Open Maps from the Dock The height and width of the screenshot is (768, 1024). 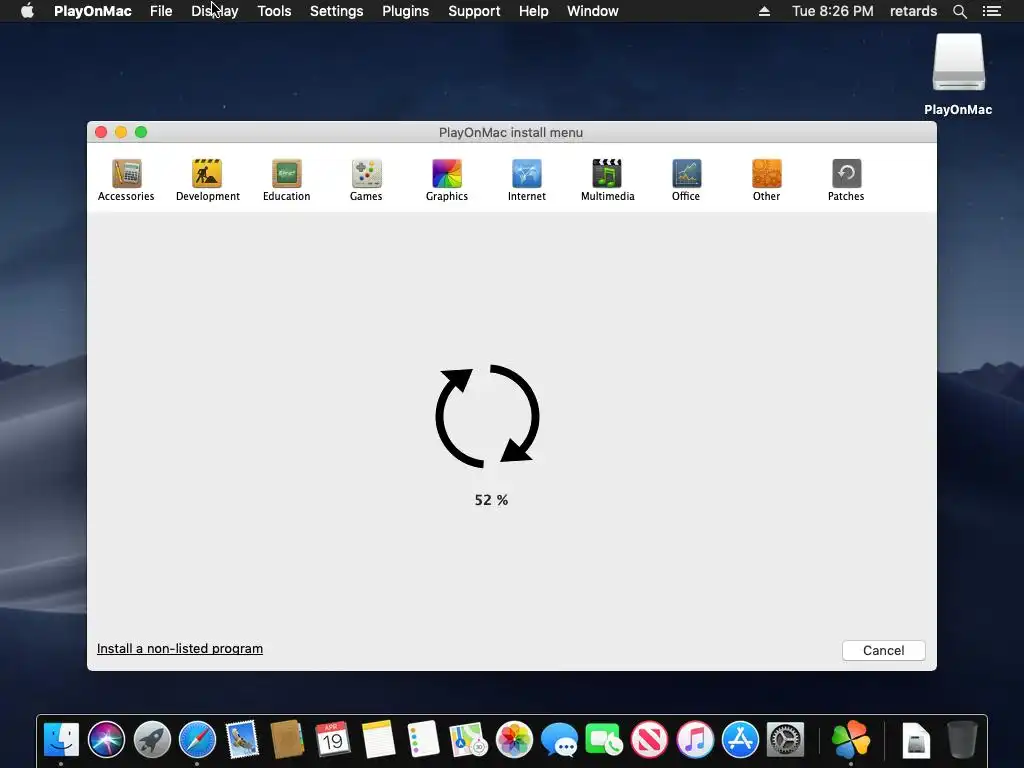tap(468, 739)
